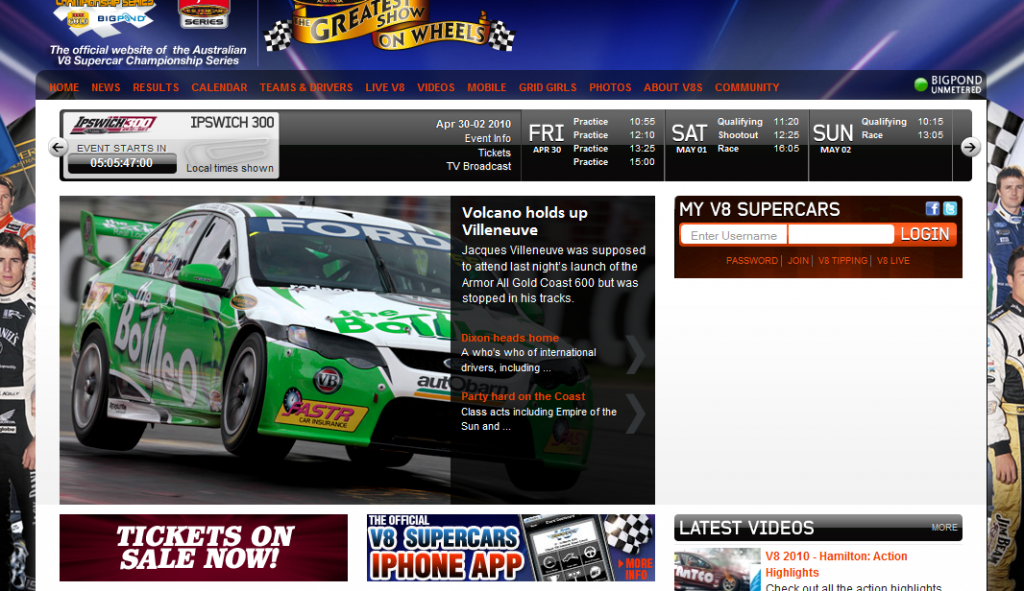1024x591 pixels.
Task: Click the password field beside username
Action: (841, 235)
